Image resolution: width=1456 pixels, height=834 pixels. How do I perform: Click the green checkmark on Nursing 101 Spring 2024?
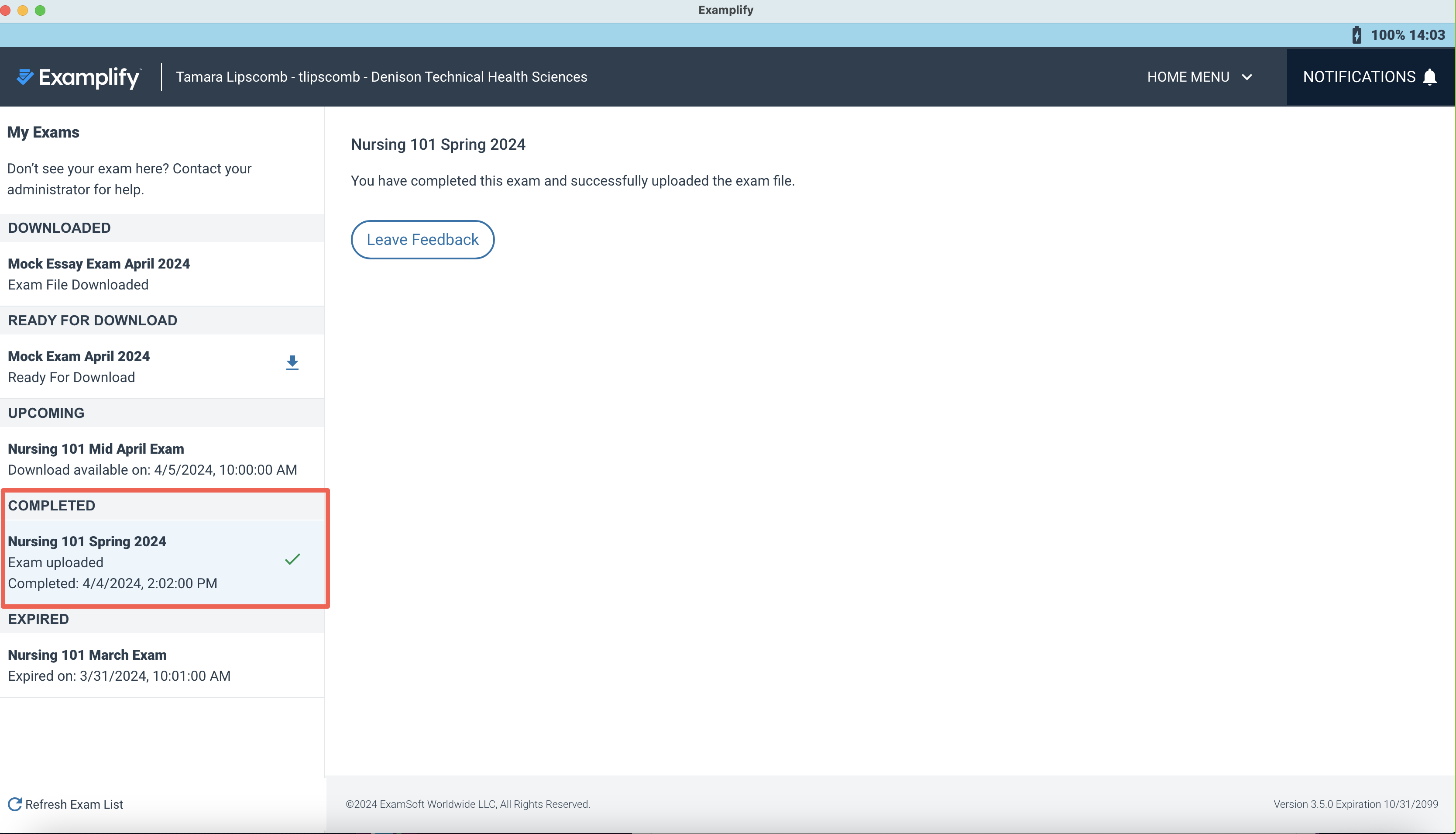coord(292,558)
